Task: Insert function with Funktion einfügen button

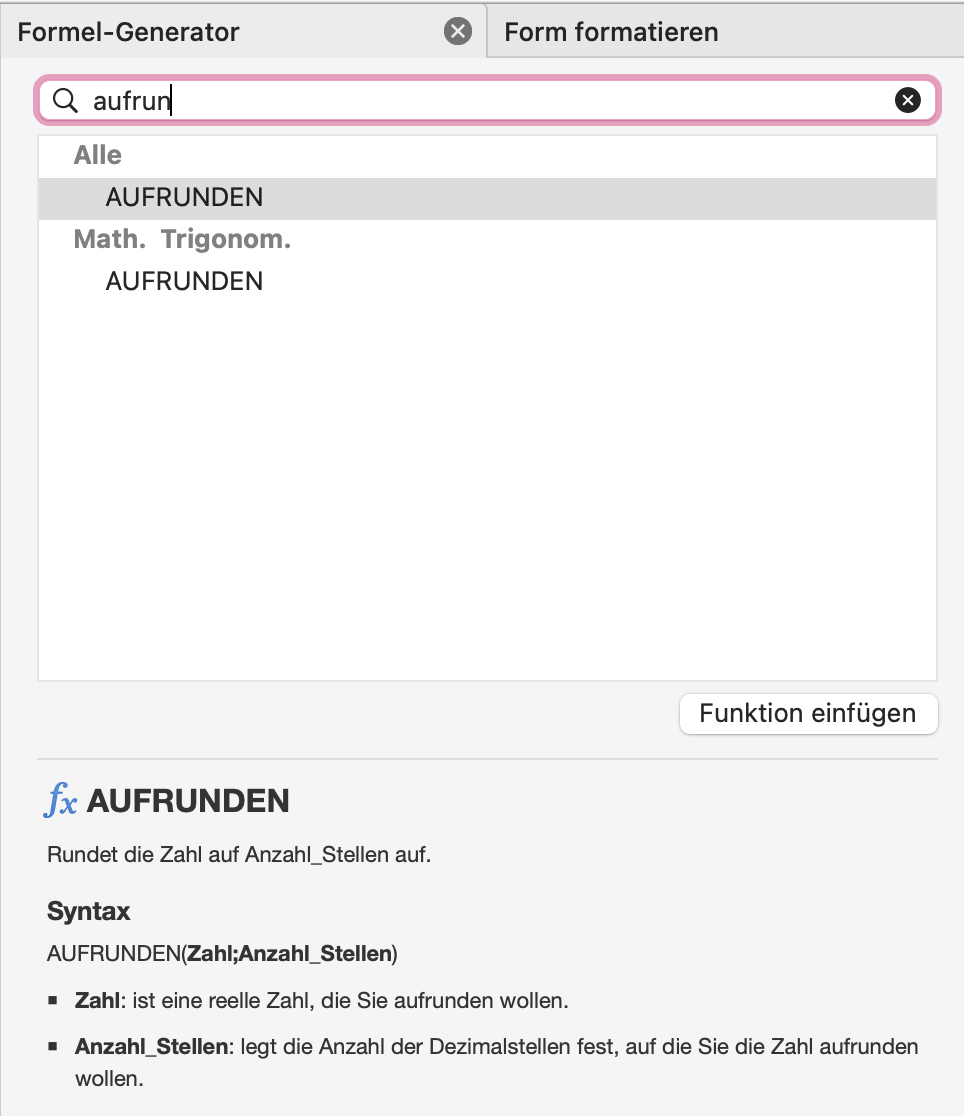Action: 808,713
